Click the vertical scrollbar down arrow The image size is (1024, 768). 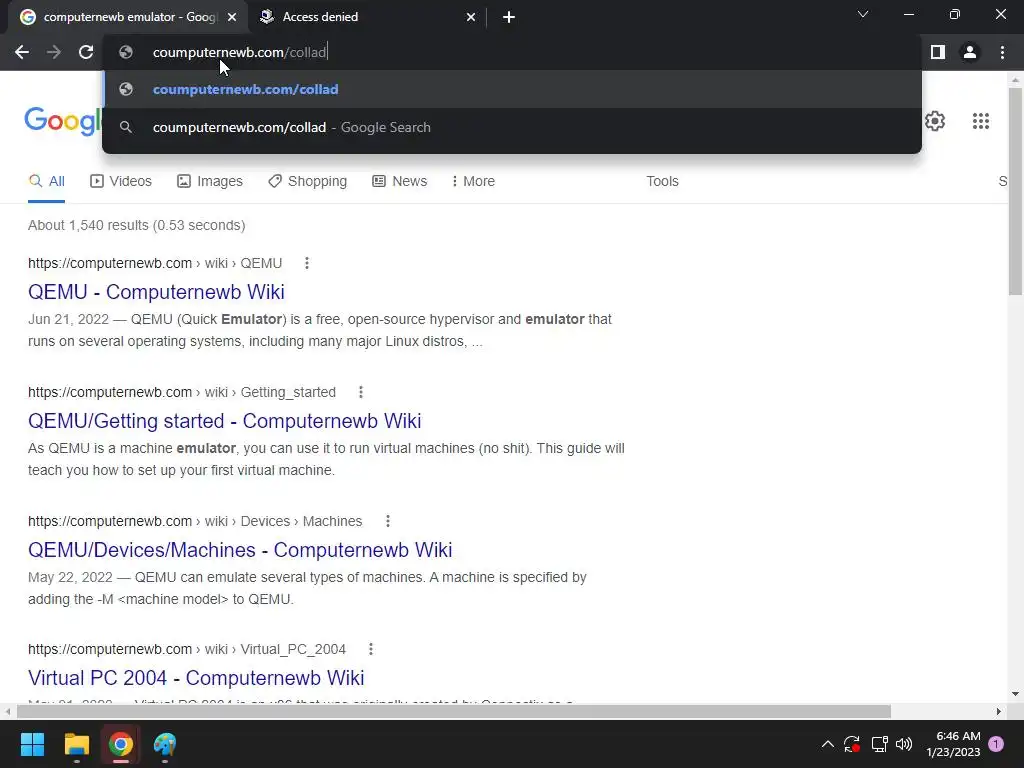coord(1015,694)
